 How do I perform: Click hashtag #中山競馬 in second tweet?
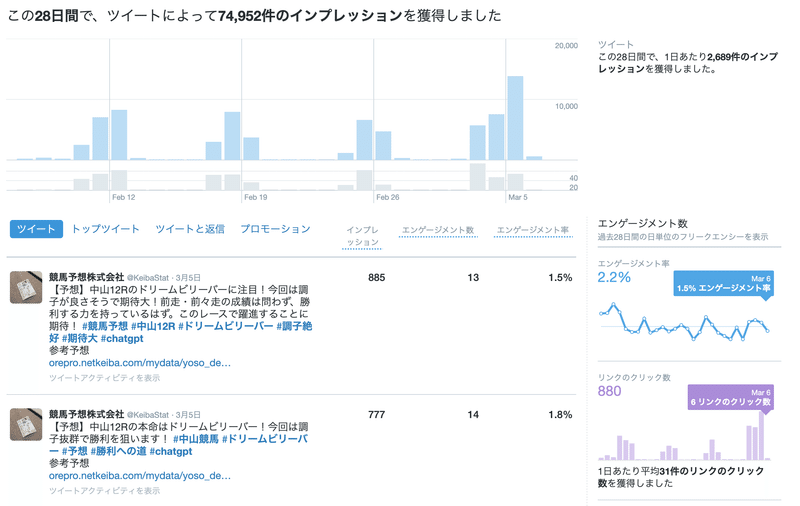[x=195, y=439]
